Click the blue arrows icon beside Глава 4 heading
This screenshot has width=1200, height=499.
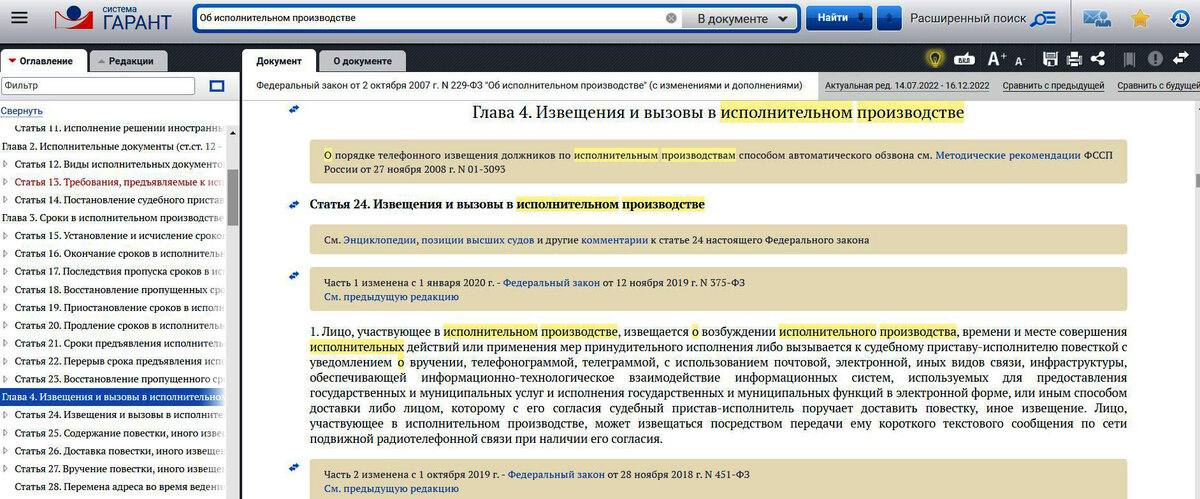point(294,109)
